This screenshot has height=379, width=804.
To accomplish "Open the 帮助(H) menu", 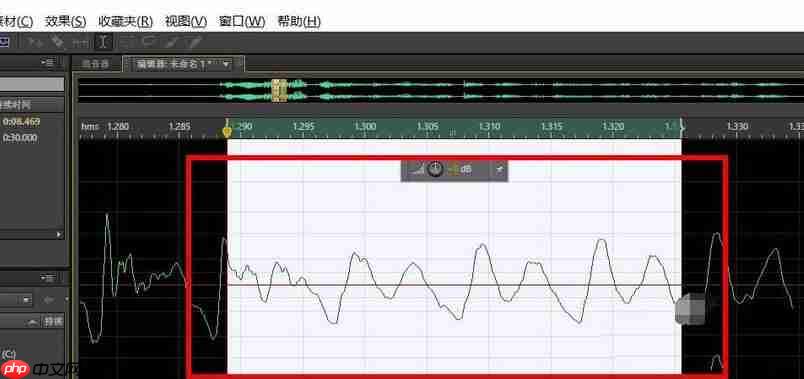I will 299,22.
